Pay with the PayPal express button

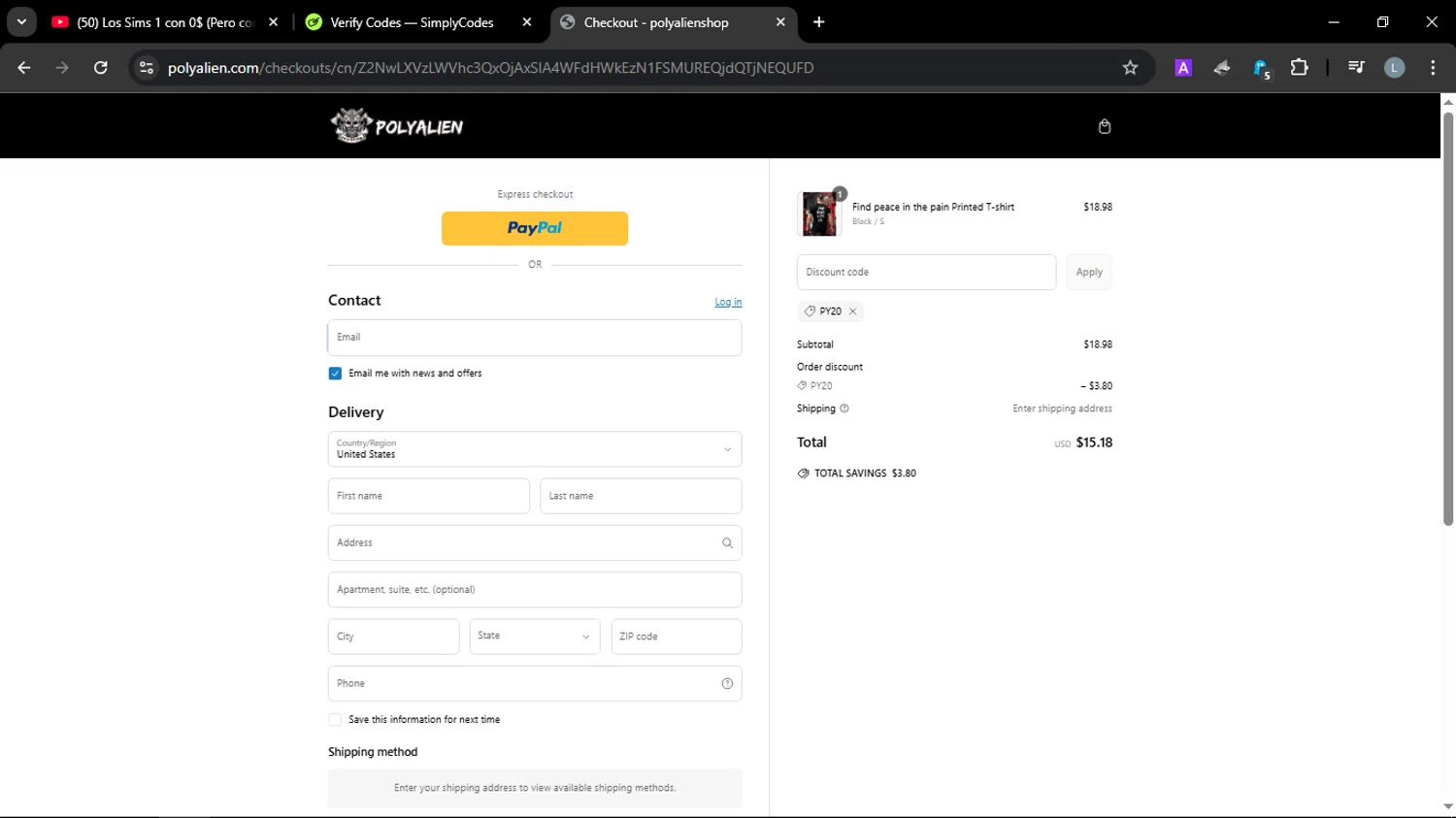[x=535, y=228]
